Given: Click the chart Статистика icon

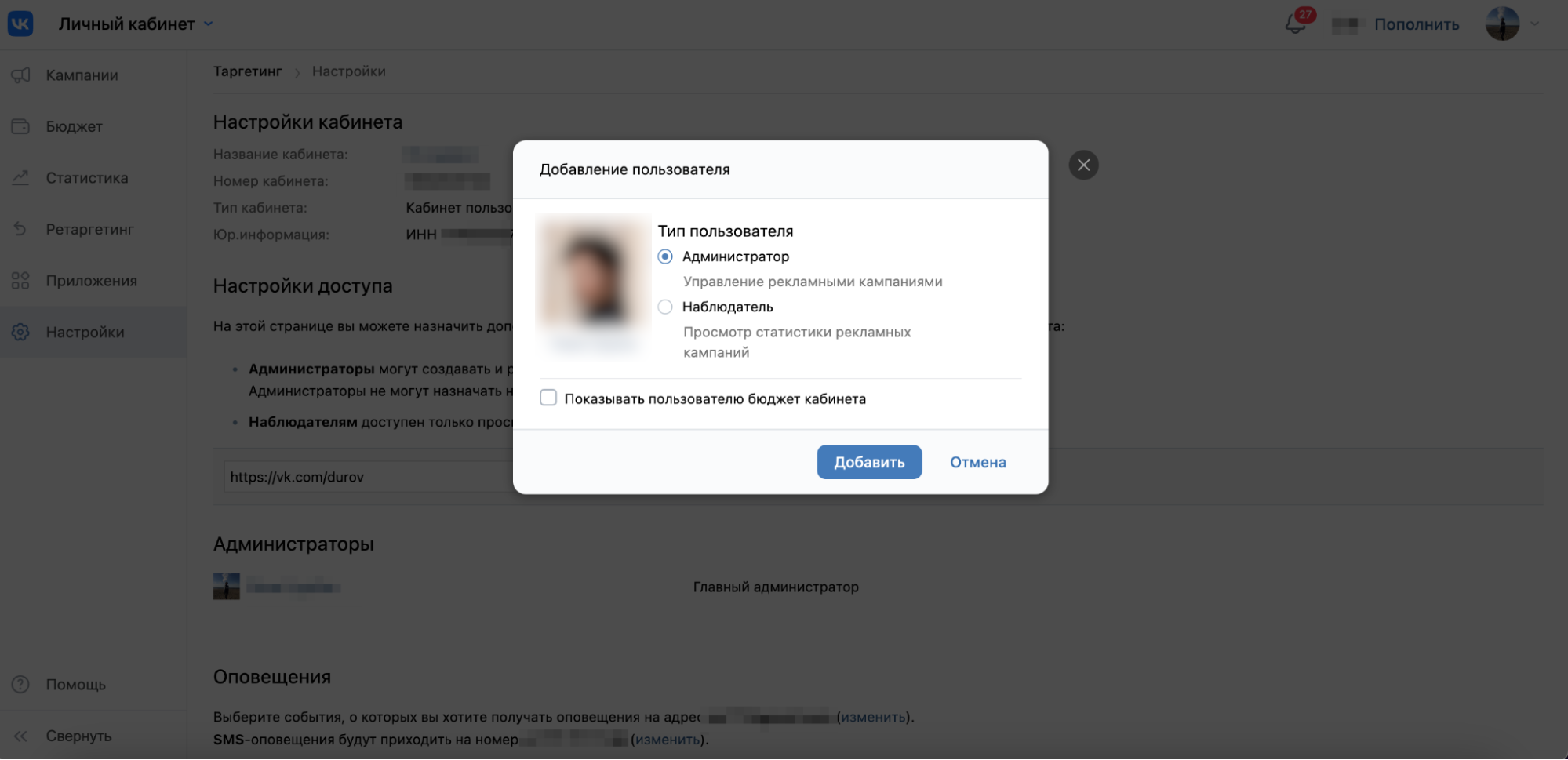Looking at the screenshot, I should click(x=20, y=178).
